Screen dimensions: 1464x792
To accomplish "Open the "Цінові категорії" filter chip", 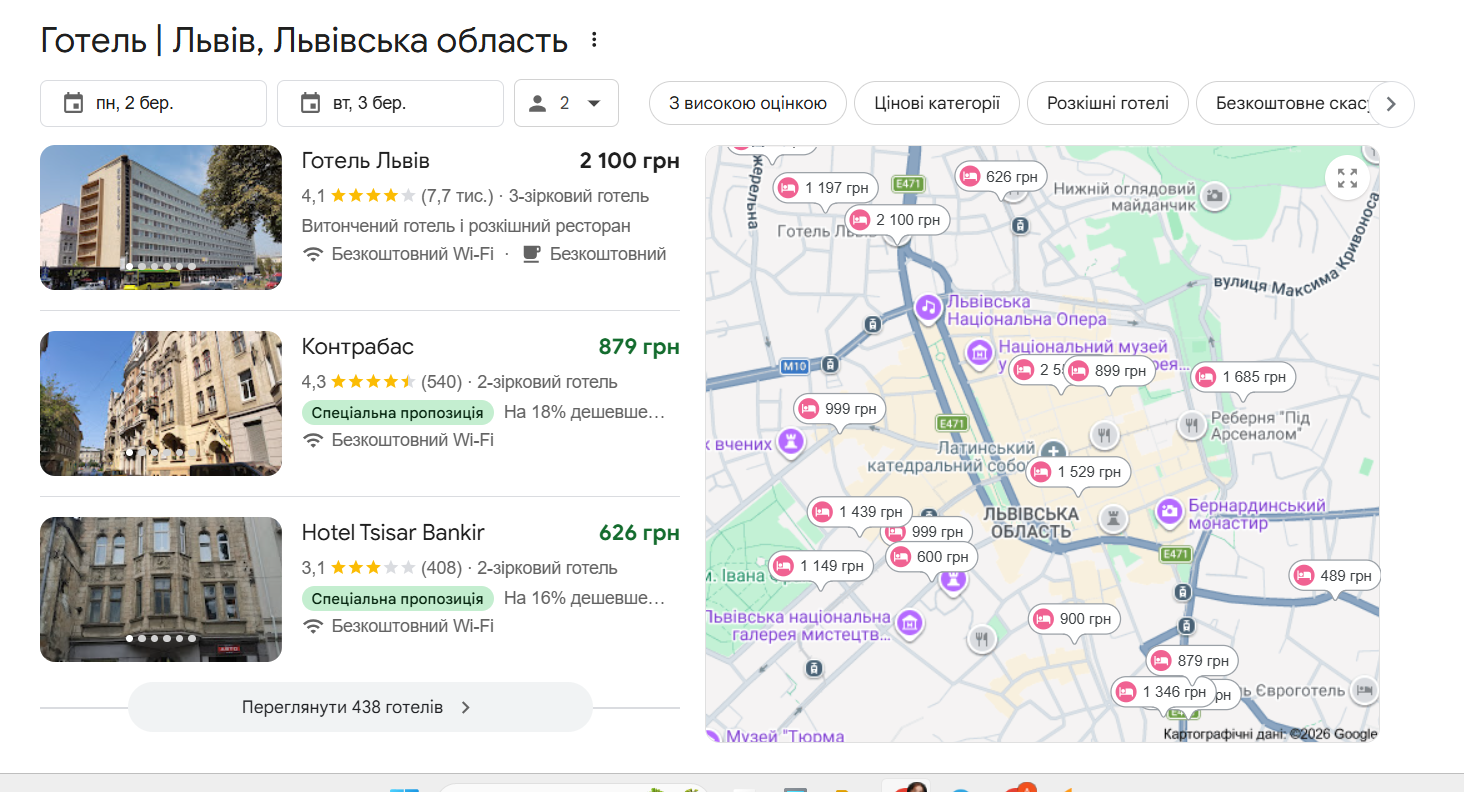I will (x=937, y=103).
